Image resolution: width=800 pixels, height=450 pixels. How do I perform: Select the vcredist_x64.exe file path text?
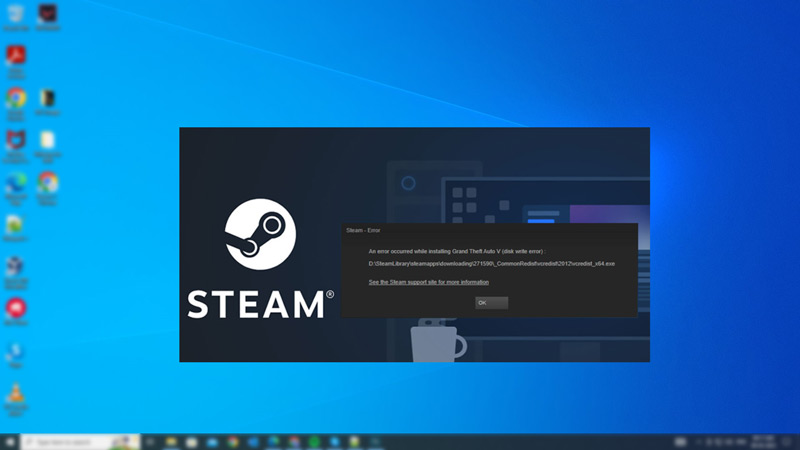(491, 264)
